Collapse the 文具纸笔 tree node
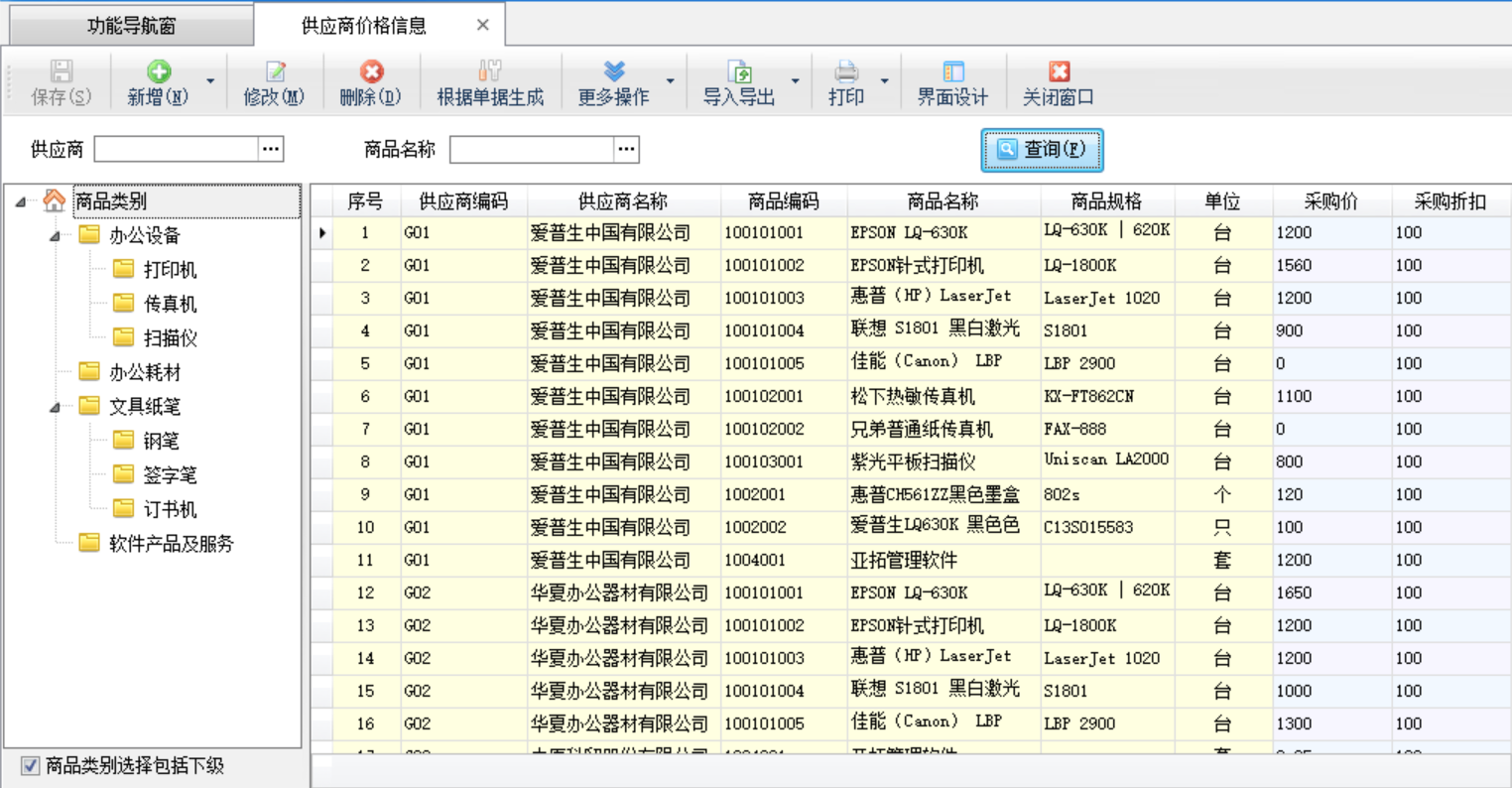Viewport: 1512px width, 788px height. [x=56, y=407]
